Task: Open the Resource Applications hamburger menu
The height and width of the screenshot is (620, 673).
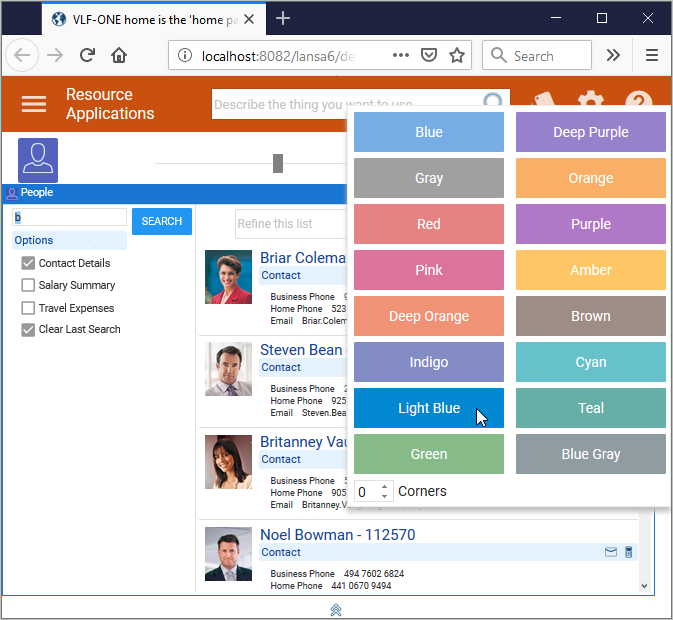Action: point(34,104)
